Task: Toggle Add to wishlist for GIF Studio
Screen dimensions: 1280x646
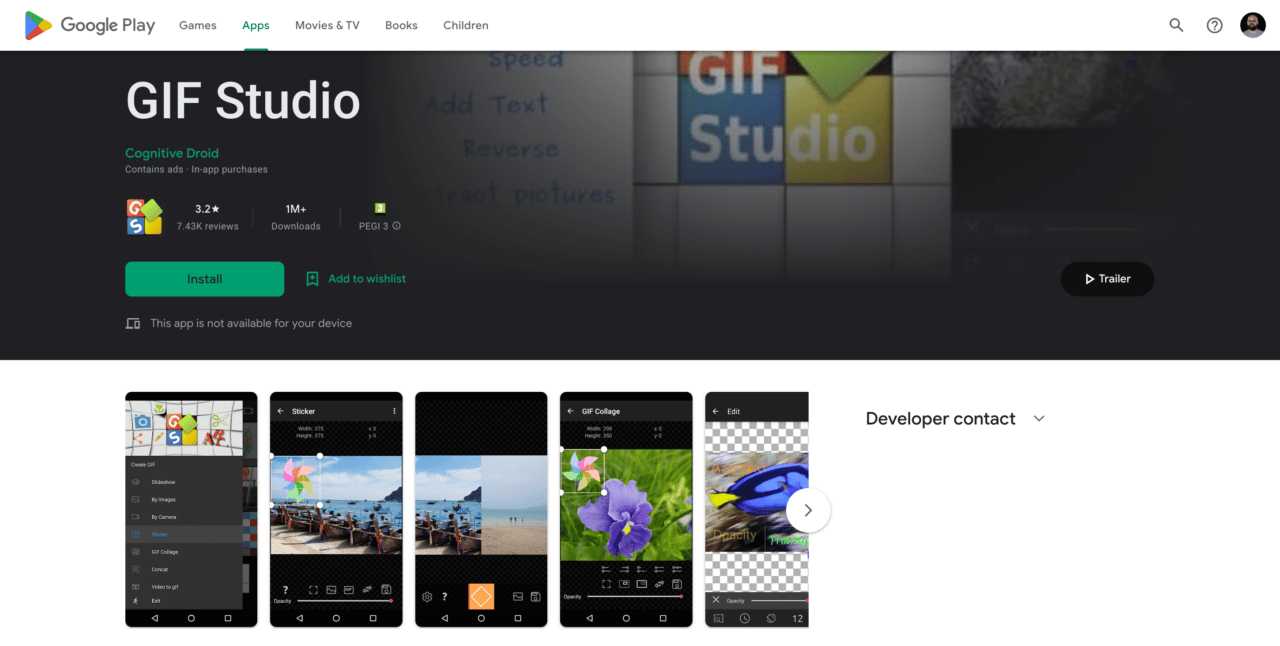Action: click(355, 279)
